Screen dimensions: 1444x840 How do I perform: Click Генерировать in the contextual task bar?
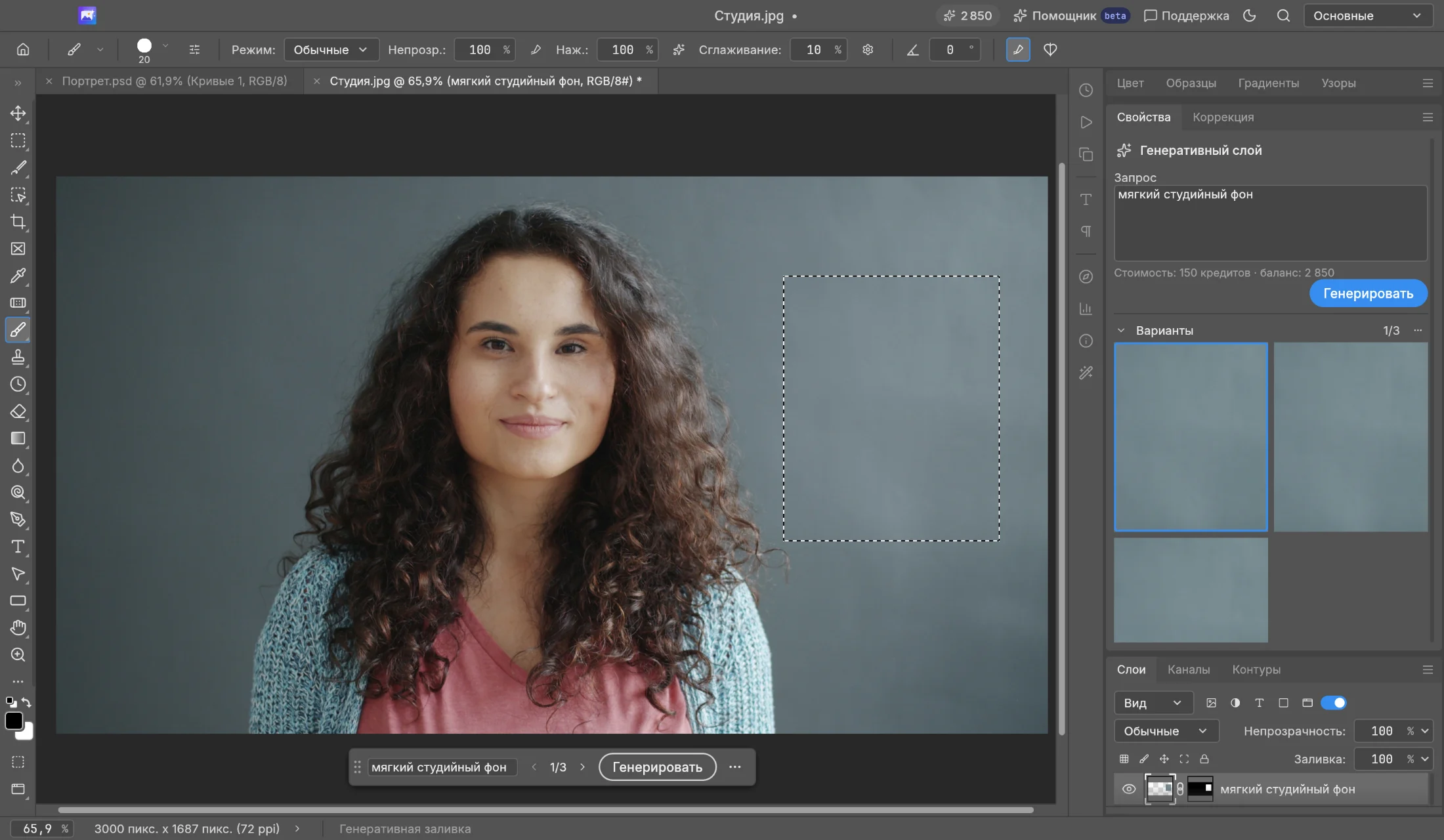657,767
